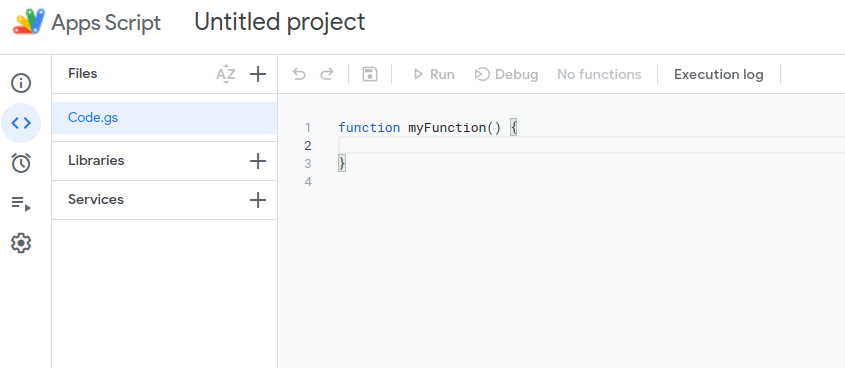Open the project Overview info icon
Image resolution: width=845 pixels, height=368 pixels.
[21, 83]
